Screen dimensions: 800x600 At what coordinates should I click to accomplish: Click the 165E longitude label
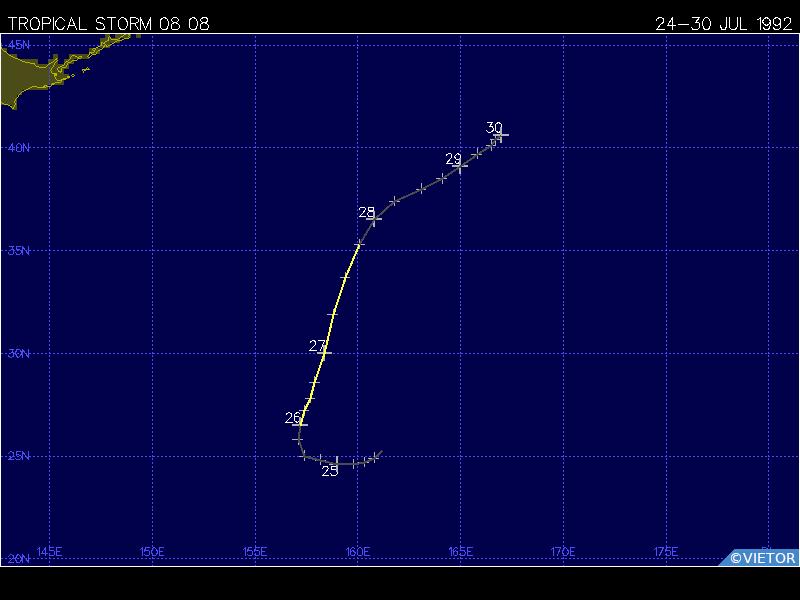(461, 552)
